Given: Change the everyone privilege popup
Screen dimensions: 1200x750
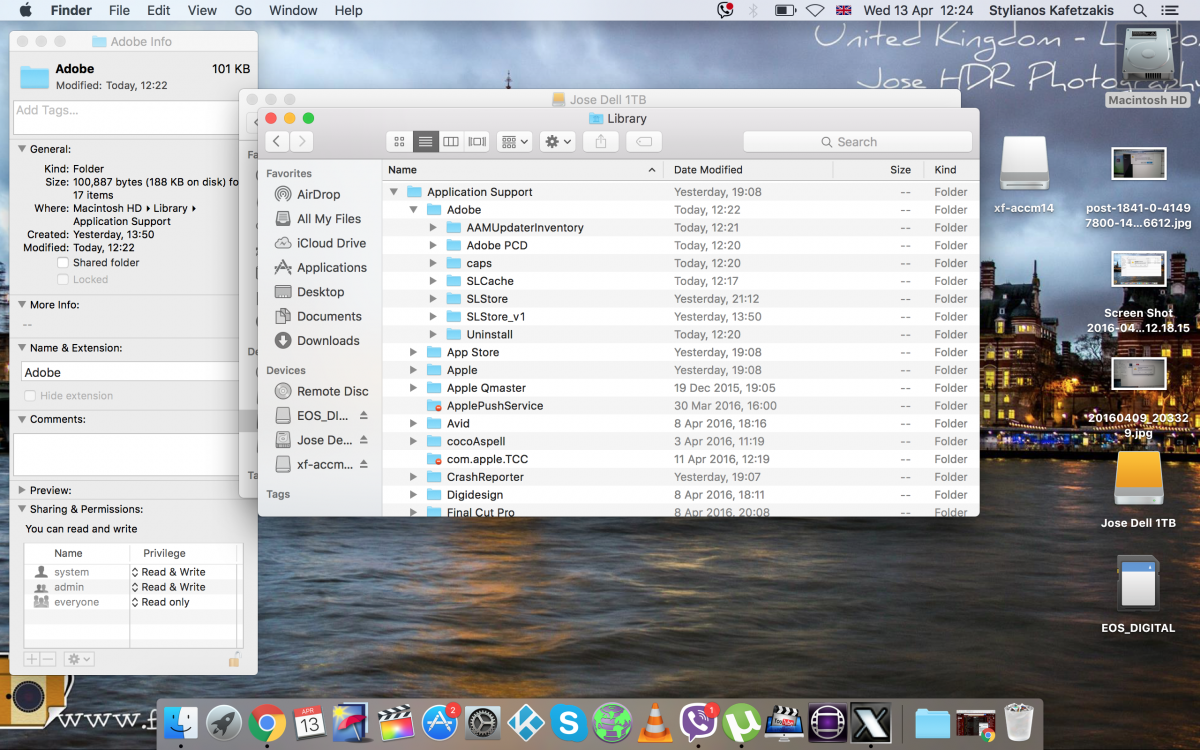Looking at the screenshot, I should [161, 602].
